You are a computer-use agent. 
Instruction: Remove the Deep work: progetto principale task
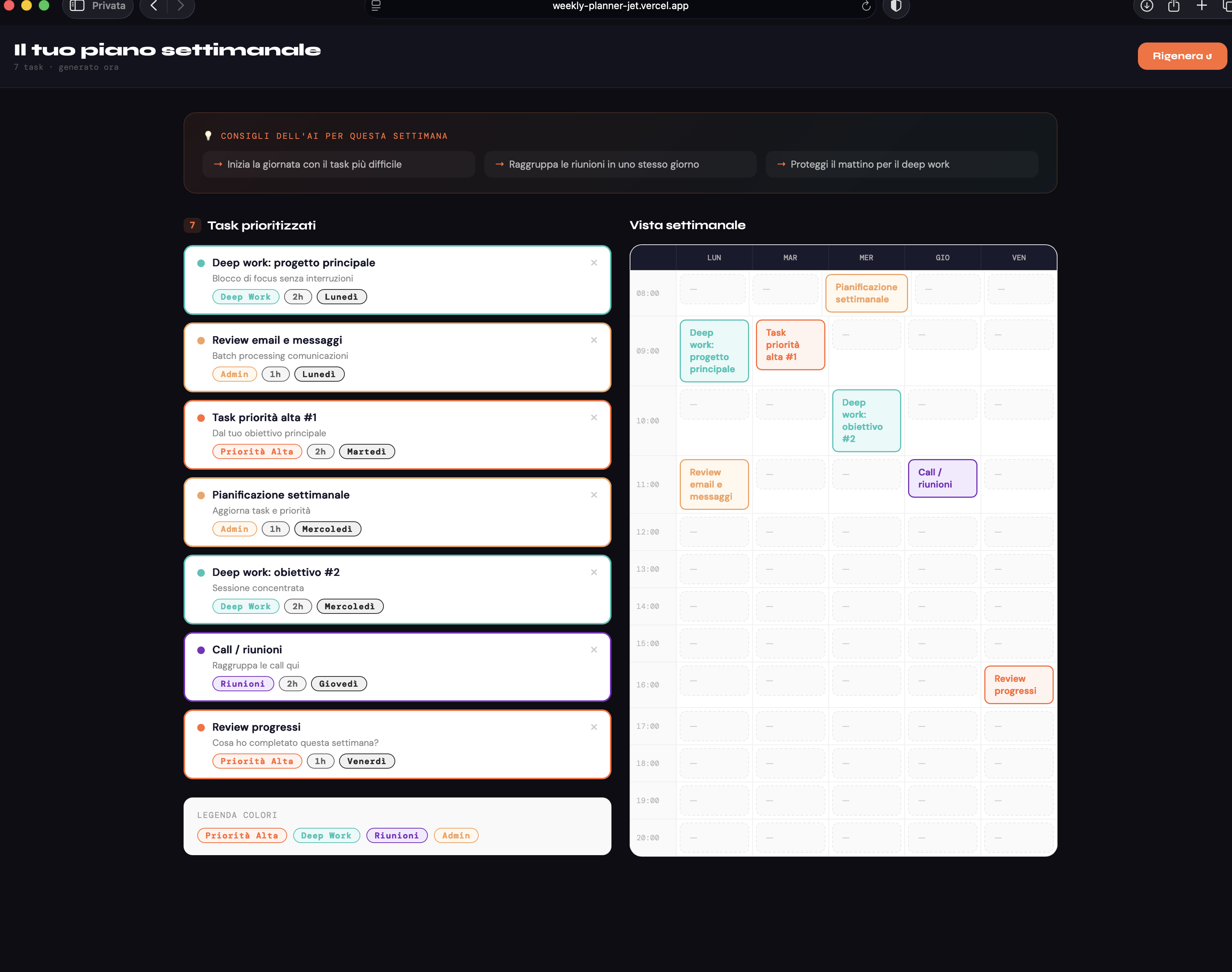[x=594, y=263]
